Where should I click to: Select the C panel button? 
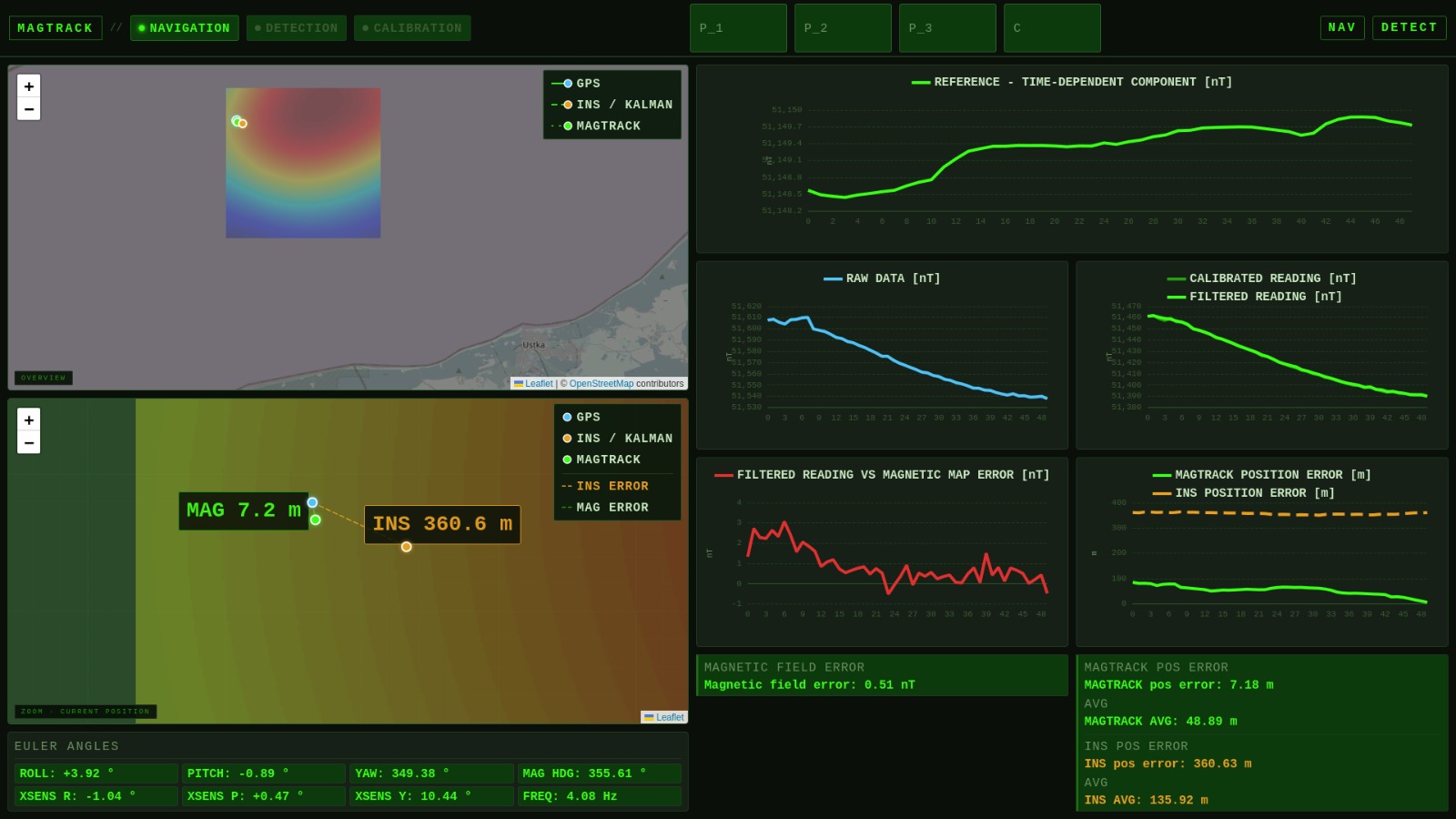coord(1052,28)
